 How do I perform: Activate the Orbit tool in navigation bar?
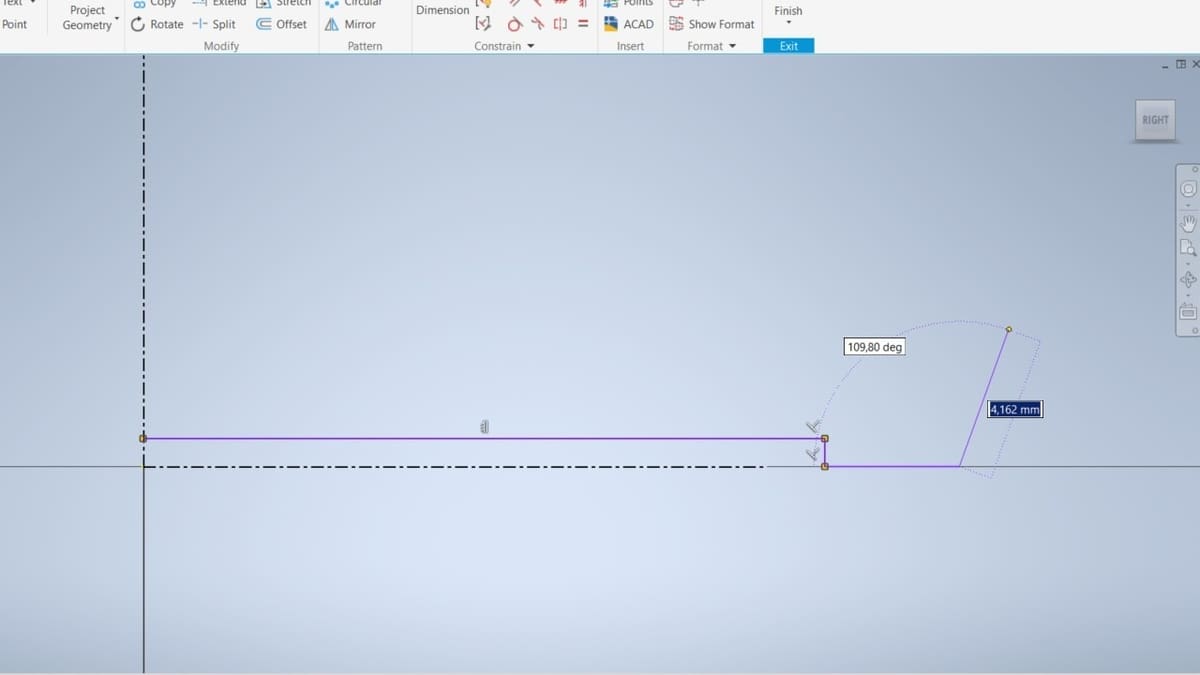(x=1188, y=279)
